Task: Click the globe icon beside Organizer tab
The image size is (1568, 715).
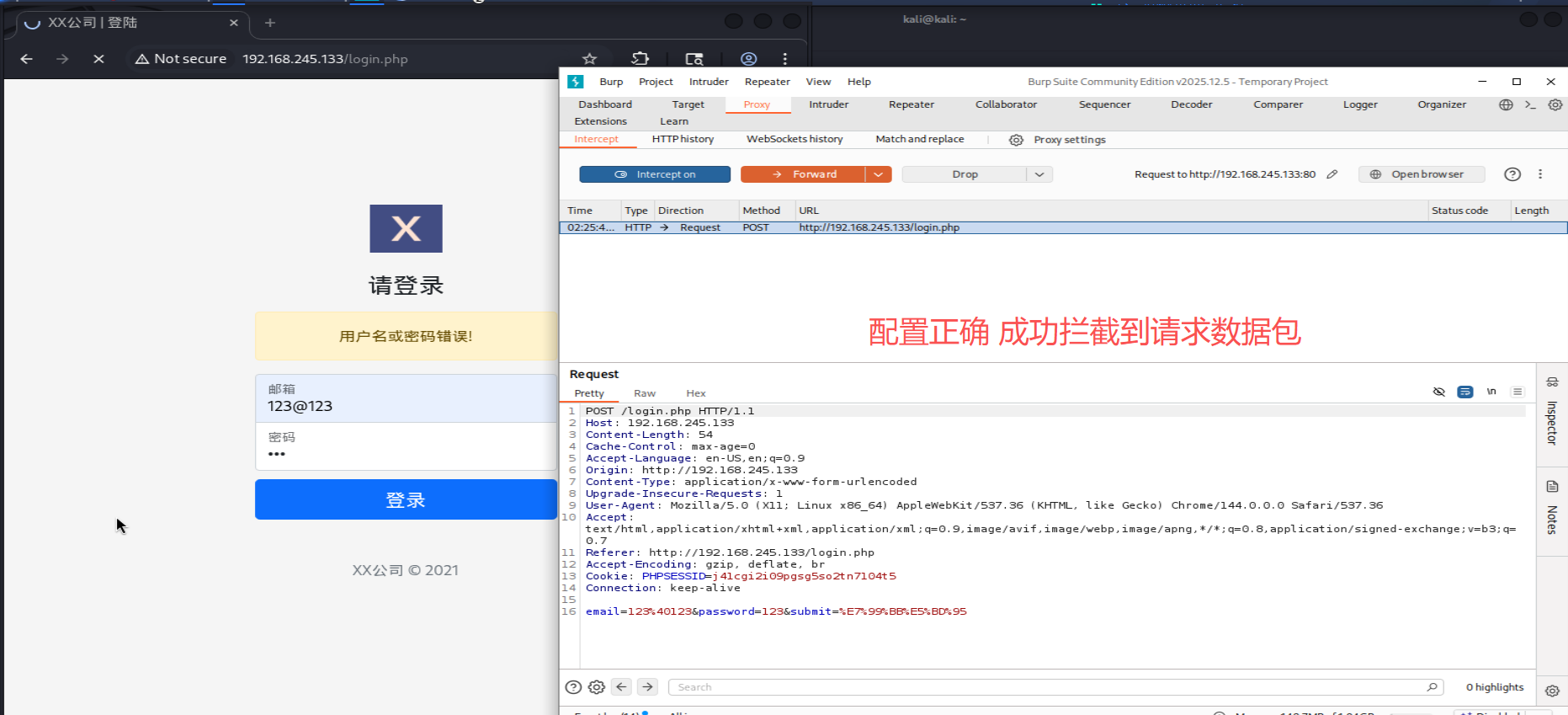Action: pos(1506,105)
